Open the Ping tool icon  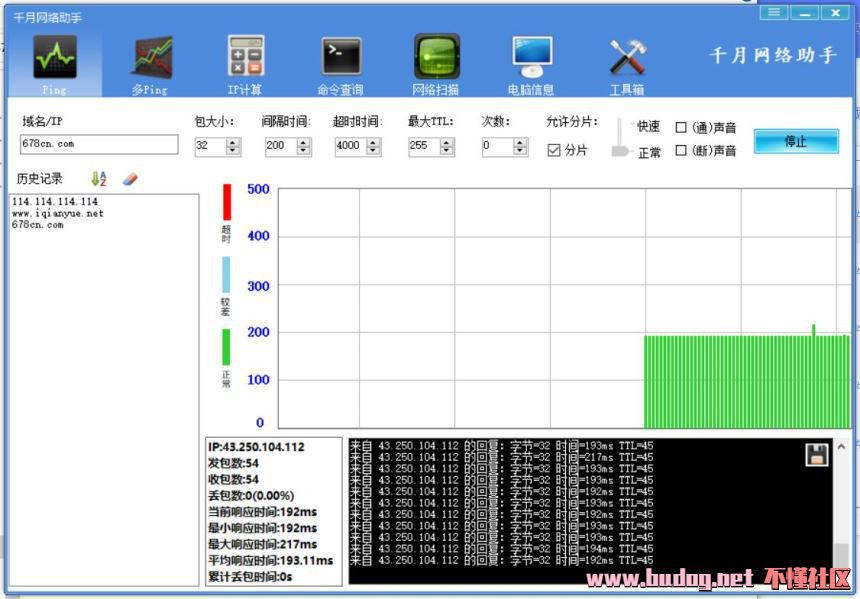point(54,58)
